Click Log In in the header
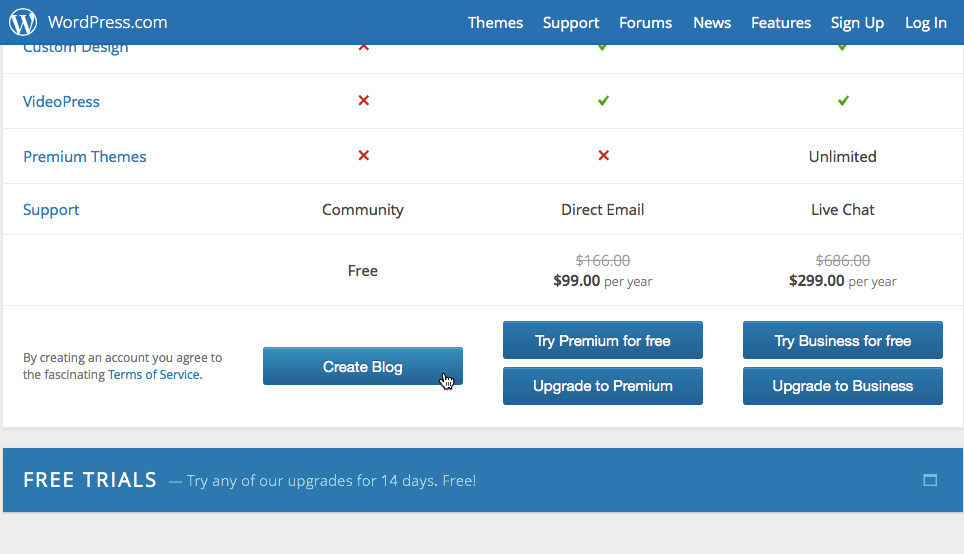The image size is (964, 554). [925, 23]
